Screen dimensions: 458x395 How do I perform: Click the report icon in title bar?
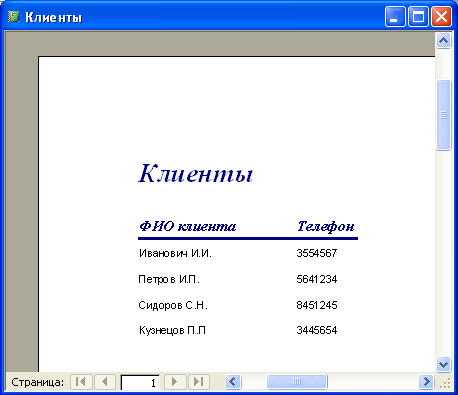pyautogui.click(x=14, y=17)
